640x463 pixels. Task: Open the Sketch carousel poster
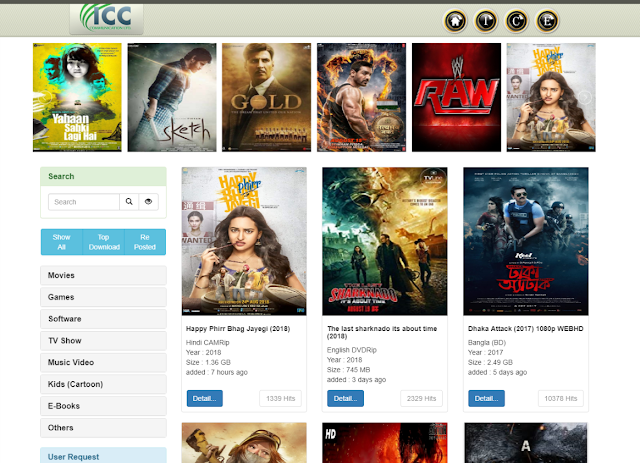172,97
